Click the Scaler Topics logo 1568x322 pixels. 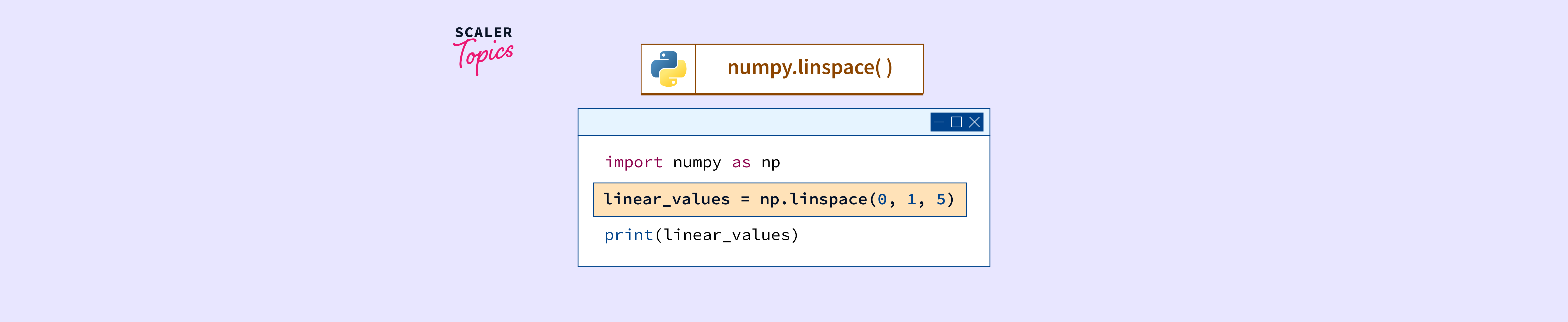(483, 50)
